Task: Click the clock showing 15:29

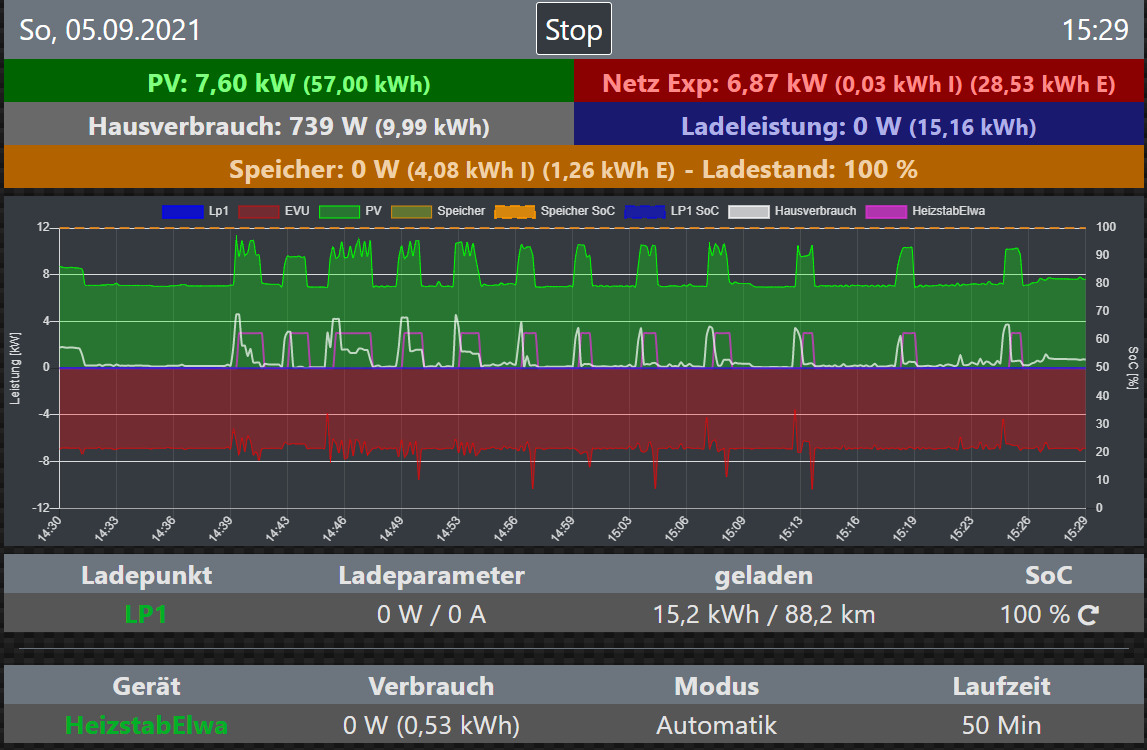Action: click(x=1095, y=30)
